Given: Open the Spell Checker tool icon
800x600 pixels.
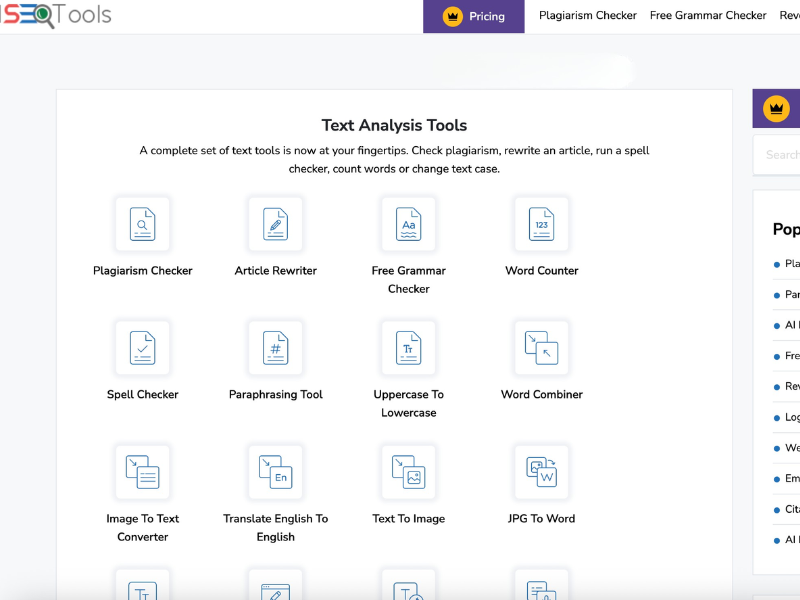Looking at the screenshot, I should click(142, 348).
